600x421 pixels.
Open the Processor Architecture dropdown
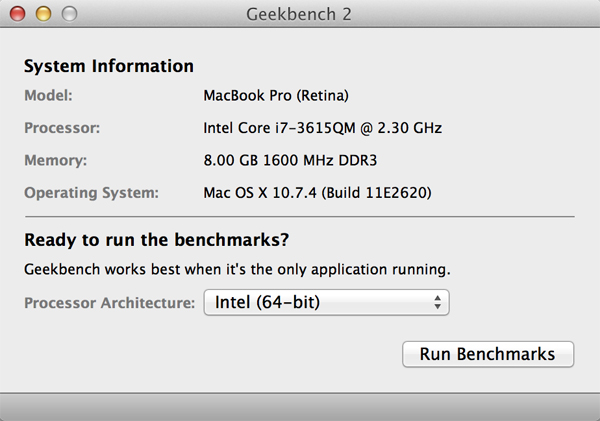point(326,302)
